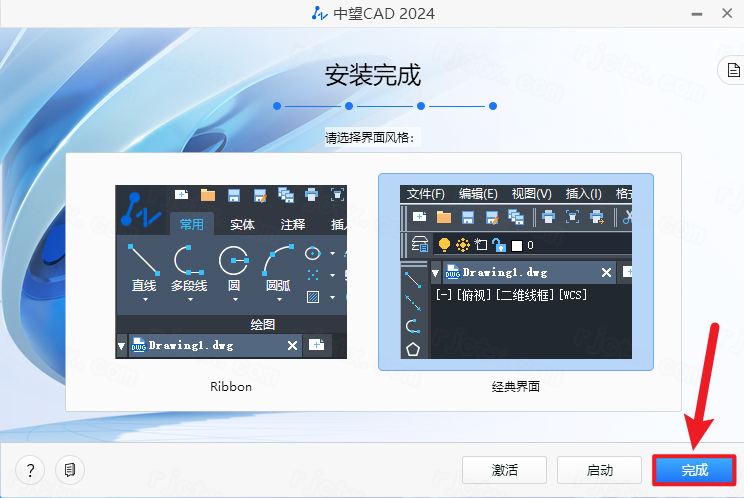
Task: Click the 完成 finish button
Action: [x=694, y=470]
